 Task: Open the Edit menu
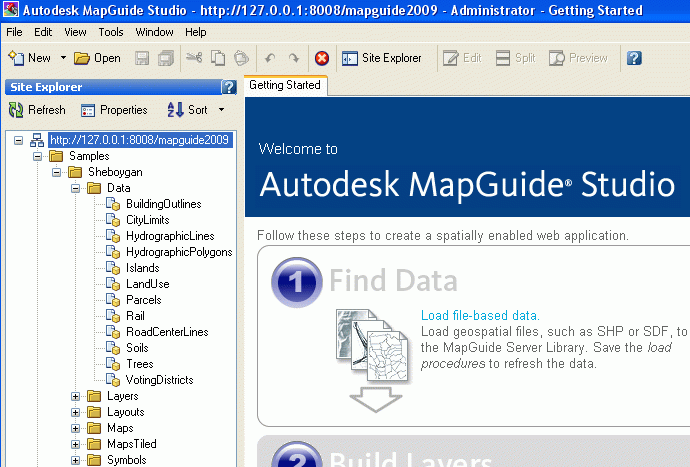pos(43,32)
